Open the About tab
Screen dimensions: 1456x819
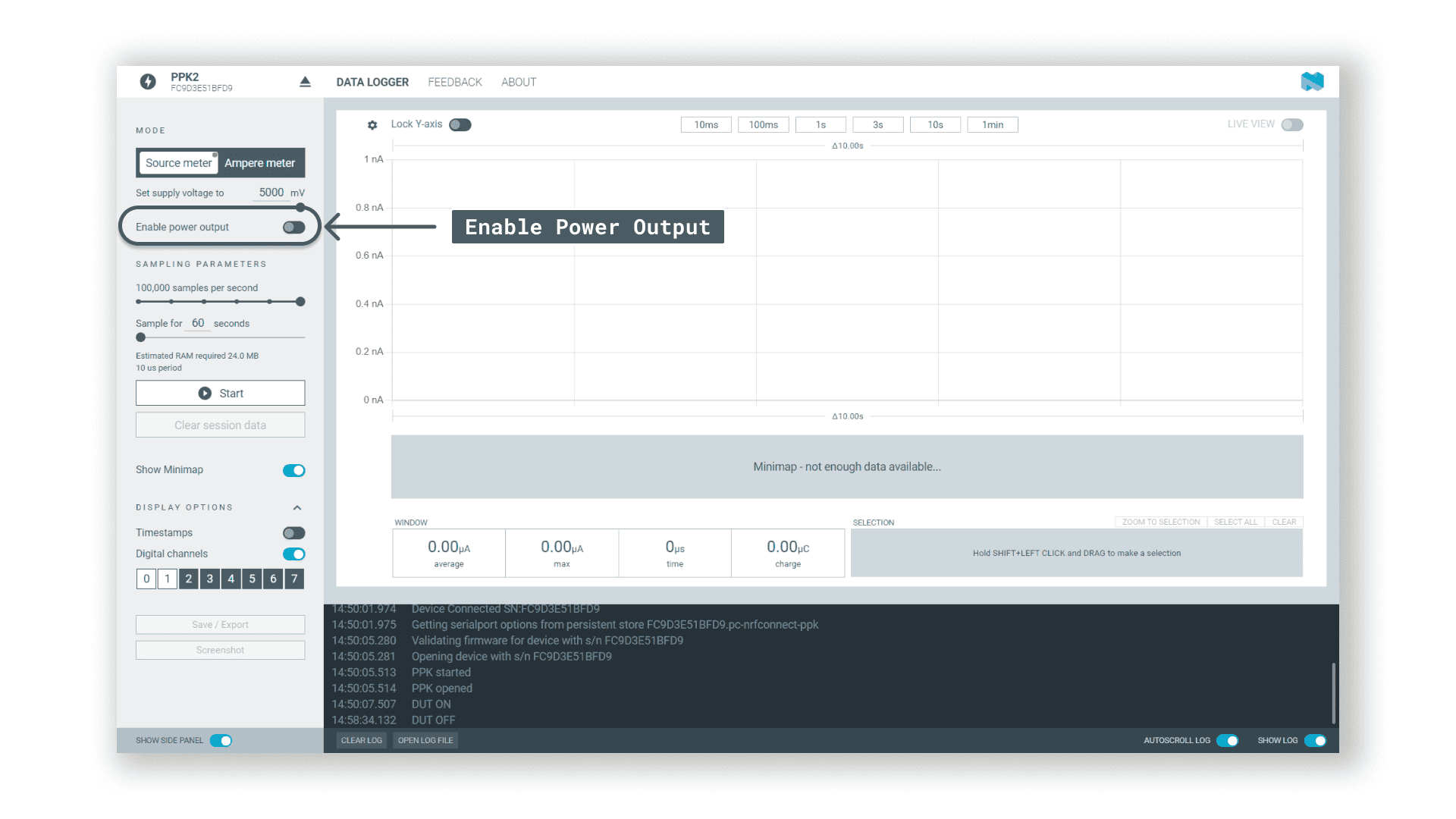tap(519, 82)
